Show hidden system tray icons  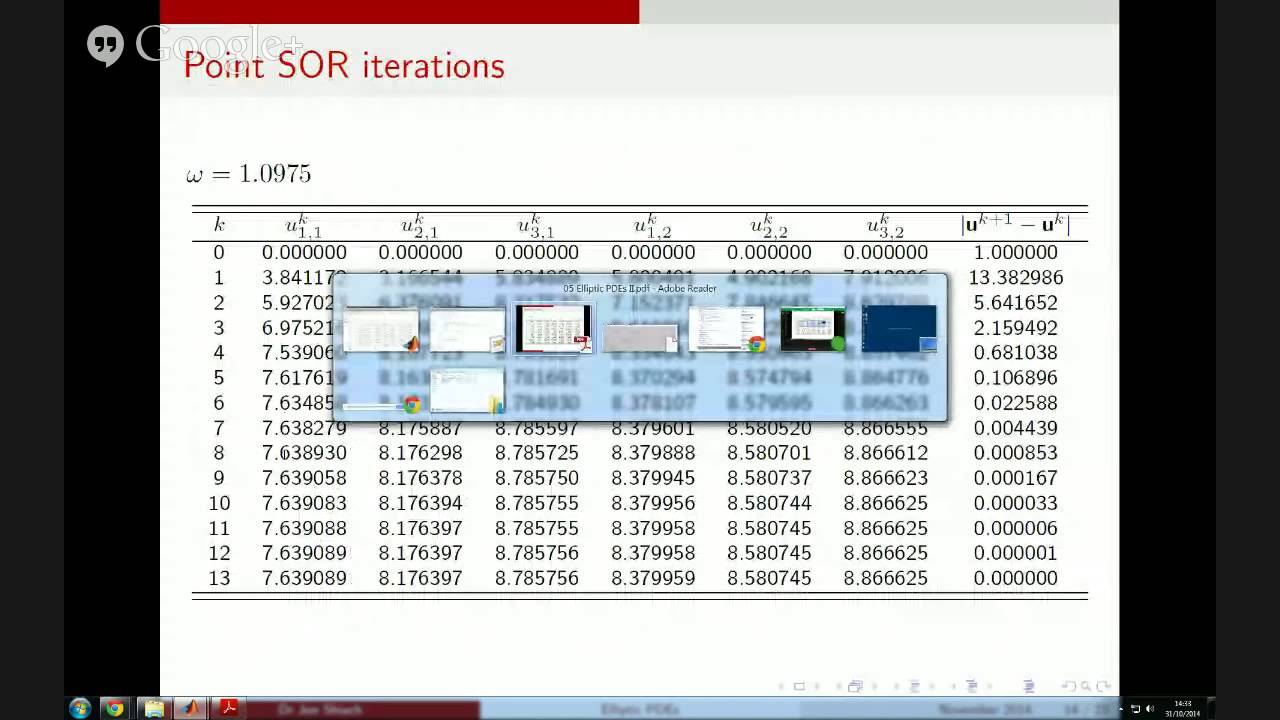(1121, 709)
